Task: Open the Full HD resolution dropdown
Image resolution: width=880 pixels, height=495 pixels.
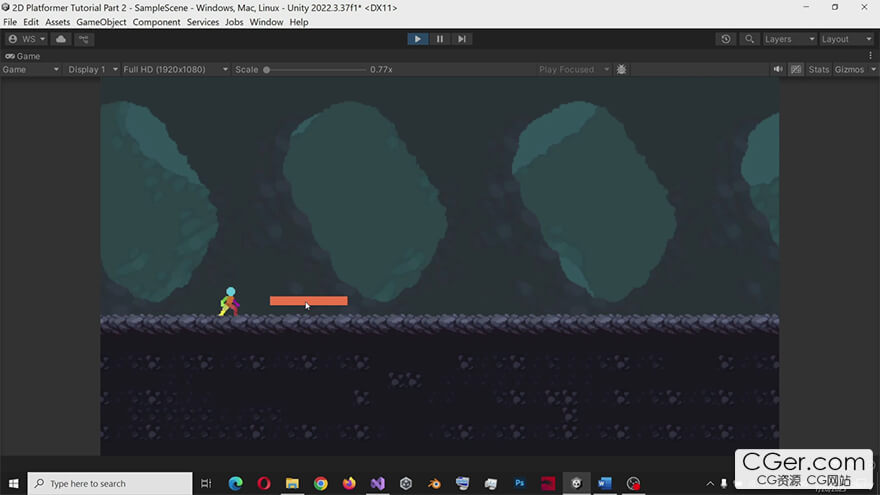Action: 175,70
